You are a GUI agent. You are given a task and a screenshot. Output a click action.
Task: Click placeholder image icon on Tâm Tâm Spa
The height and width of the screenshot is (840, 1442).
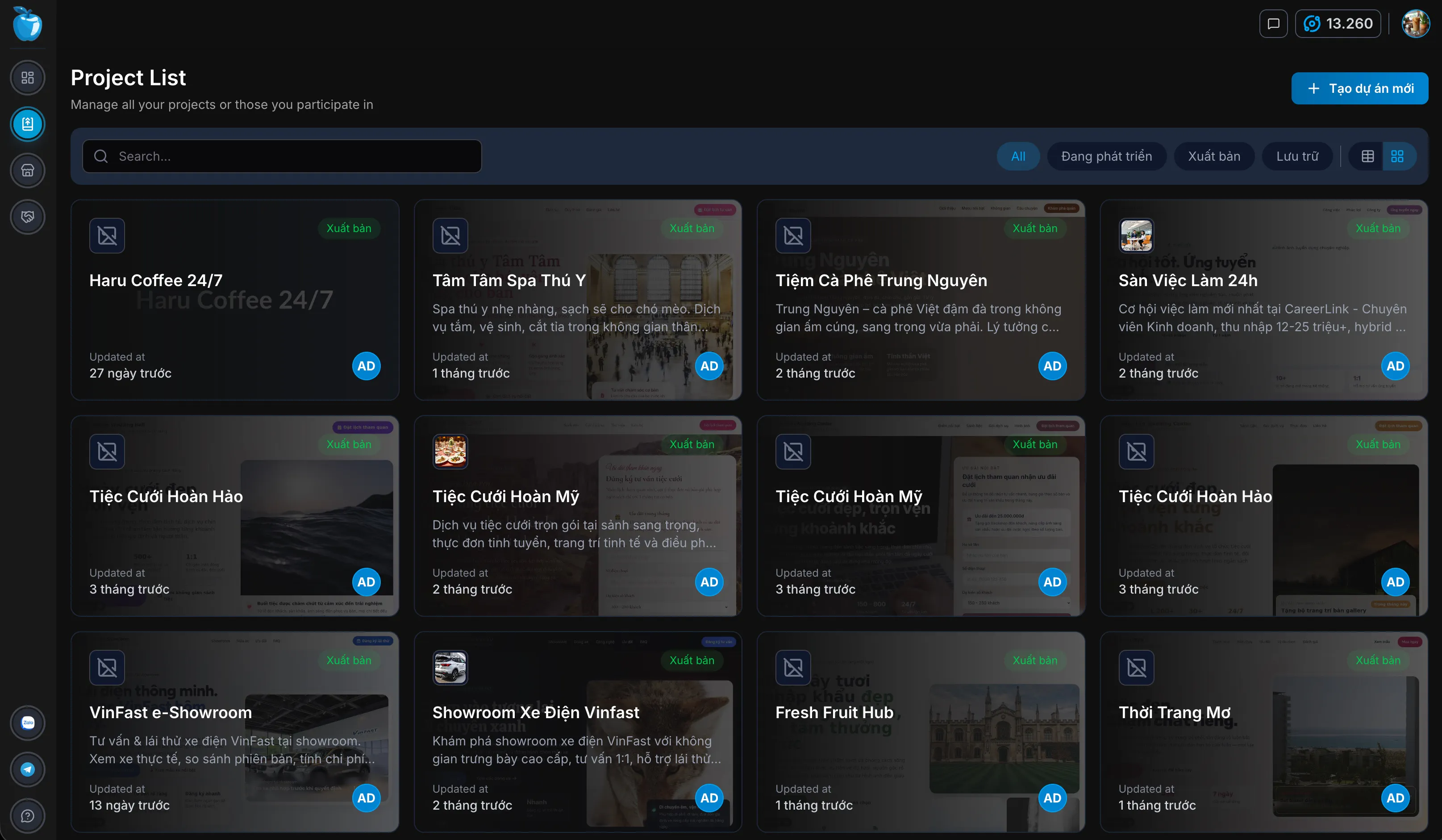(450, 235)
